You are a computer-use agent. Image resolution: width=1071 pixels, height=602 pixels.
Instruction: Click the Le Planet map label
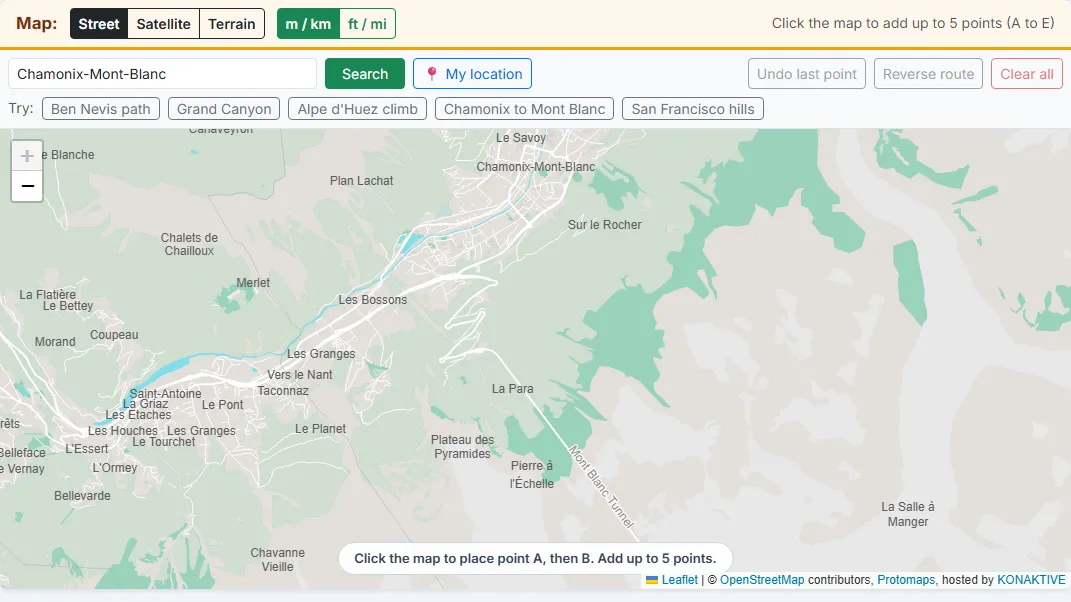click(x=320, y=429)
